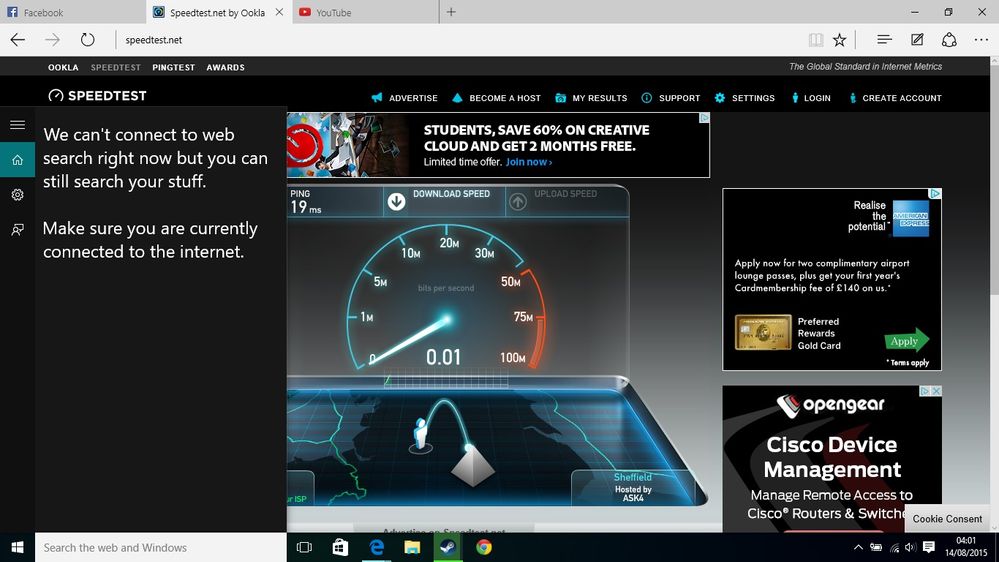Click Sheffield Hosted by ASK4 server

tap(633, 487)
